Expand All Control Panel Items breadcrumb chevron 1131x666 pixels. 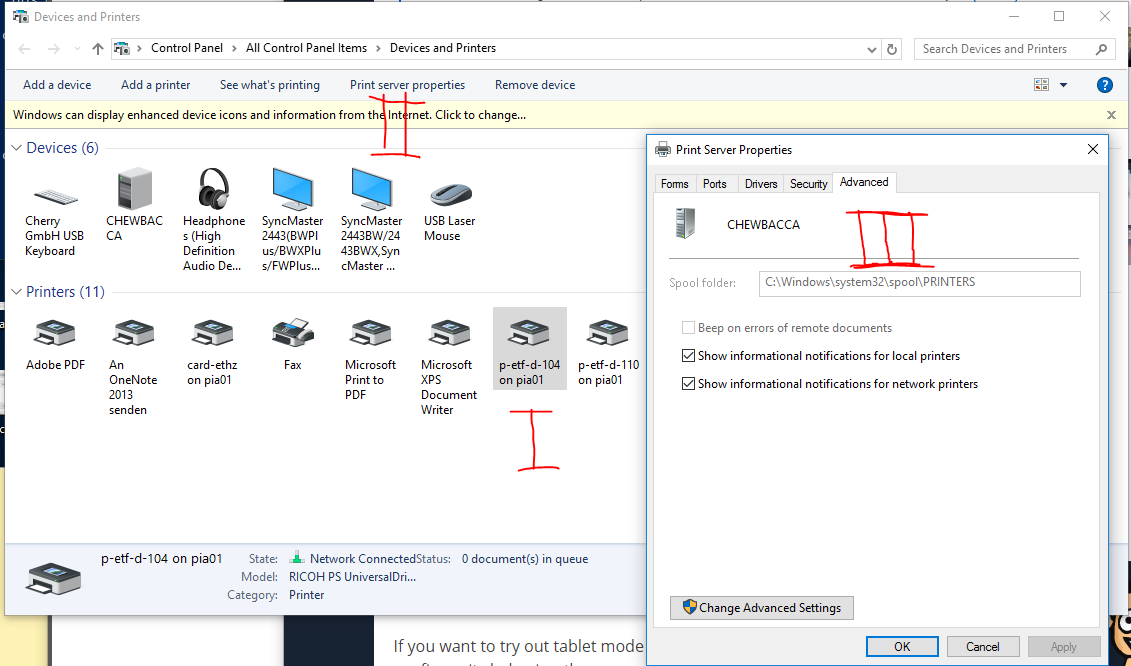pos(378,48)
